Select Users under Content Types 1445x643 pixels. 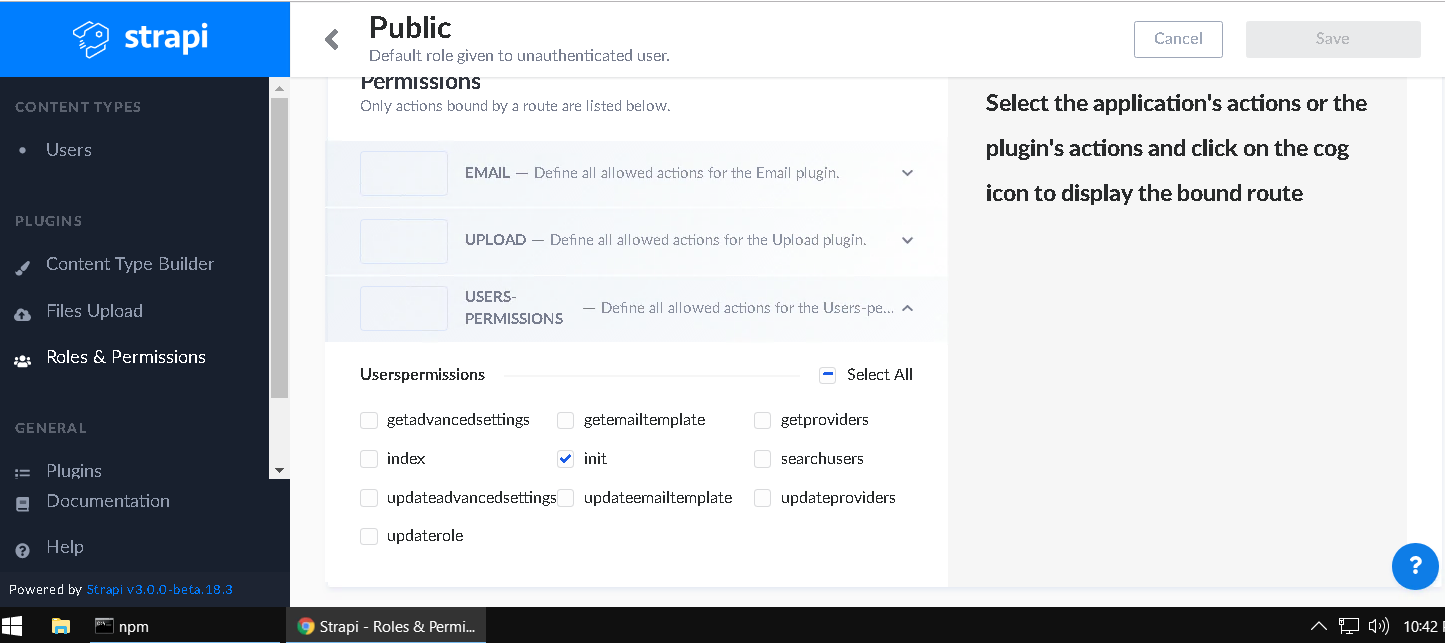[68, 150]
